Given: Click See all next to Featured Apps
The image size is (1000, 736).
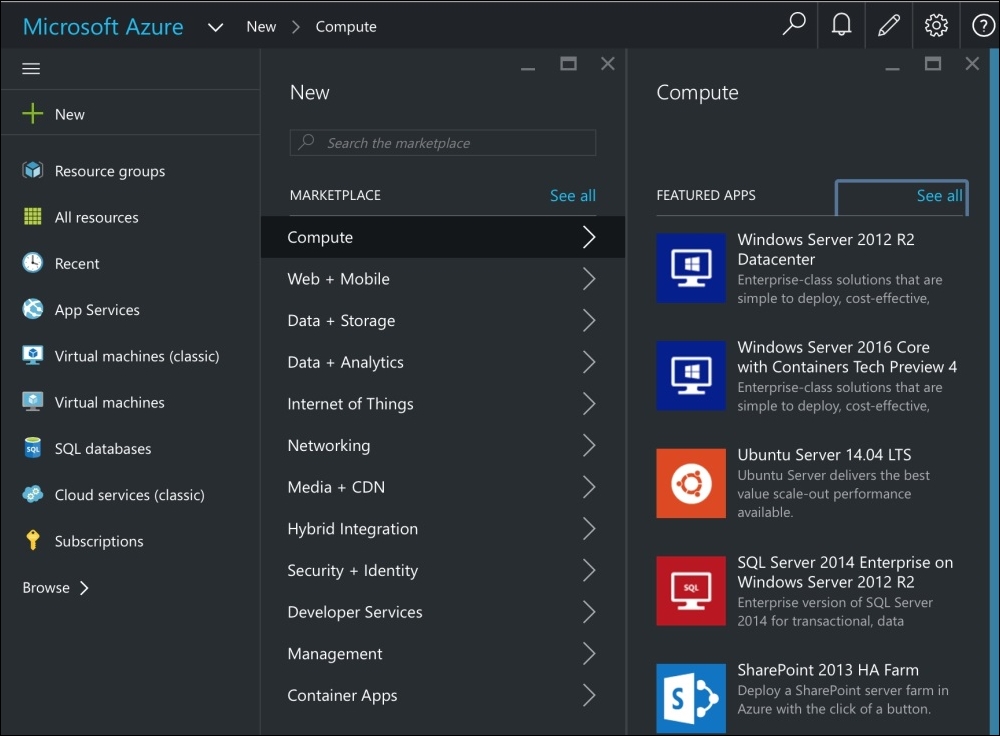Looking at the screenshot, I should [x=939, y=196].
